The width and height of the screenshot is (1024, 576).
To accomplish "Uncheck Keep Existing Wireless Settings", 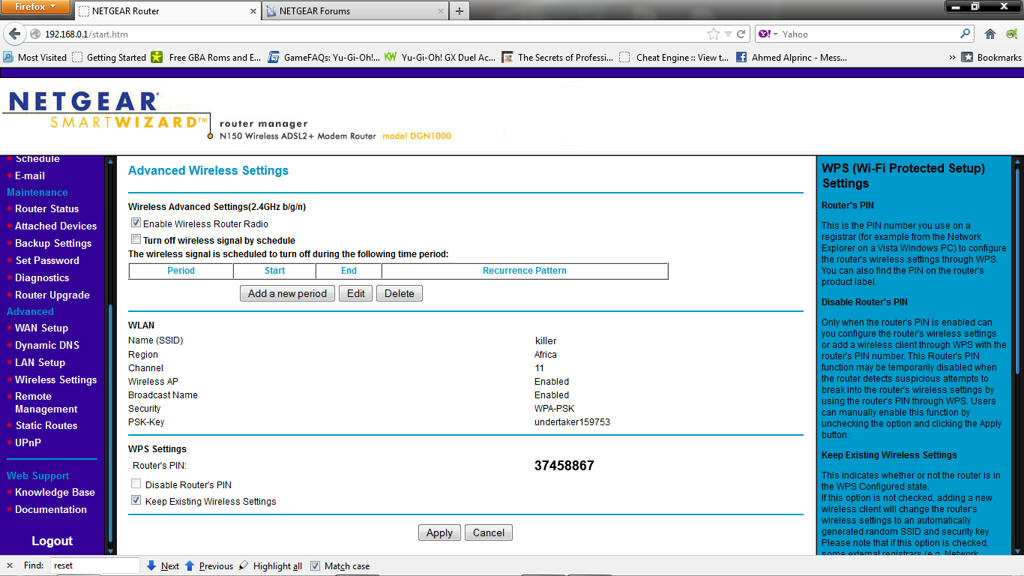I will coord(136,500).
